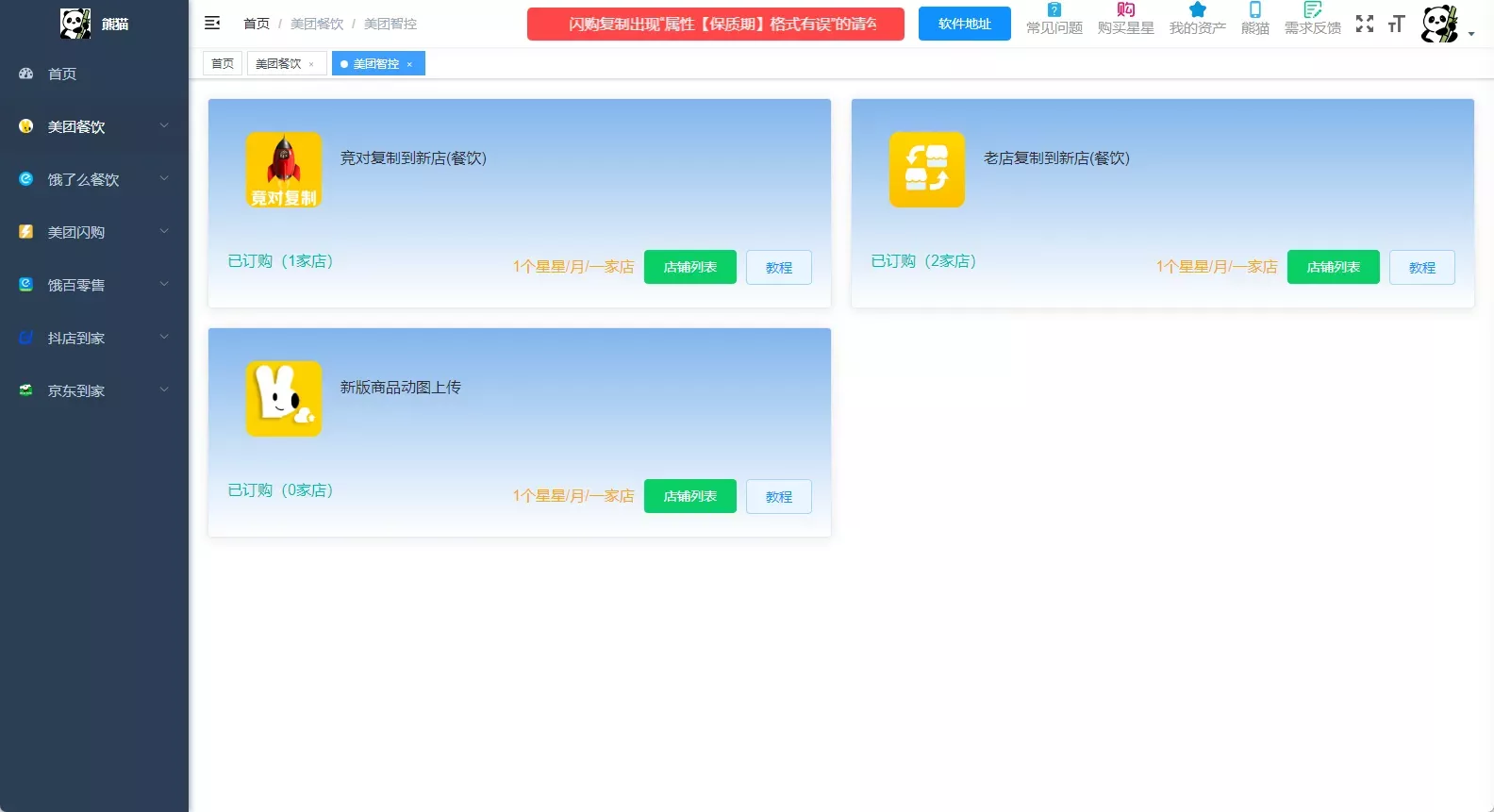Open 教程 for 新版商品动图上传
Image resolution: width=1494 pixels, height=812 pixels.
tap(779, 496)
